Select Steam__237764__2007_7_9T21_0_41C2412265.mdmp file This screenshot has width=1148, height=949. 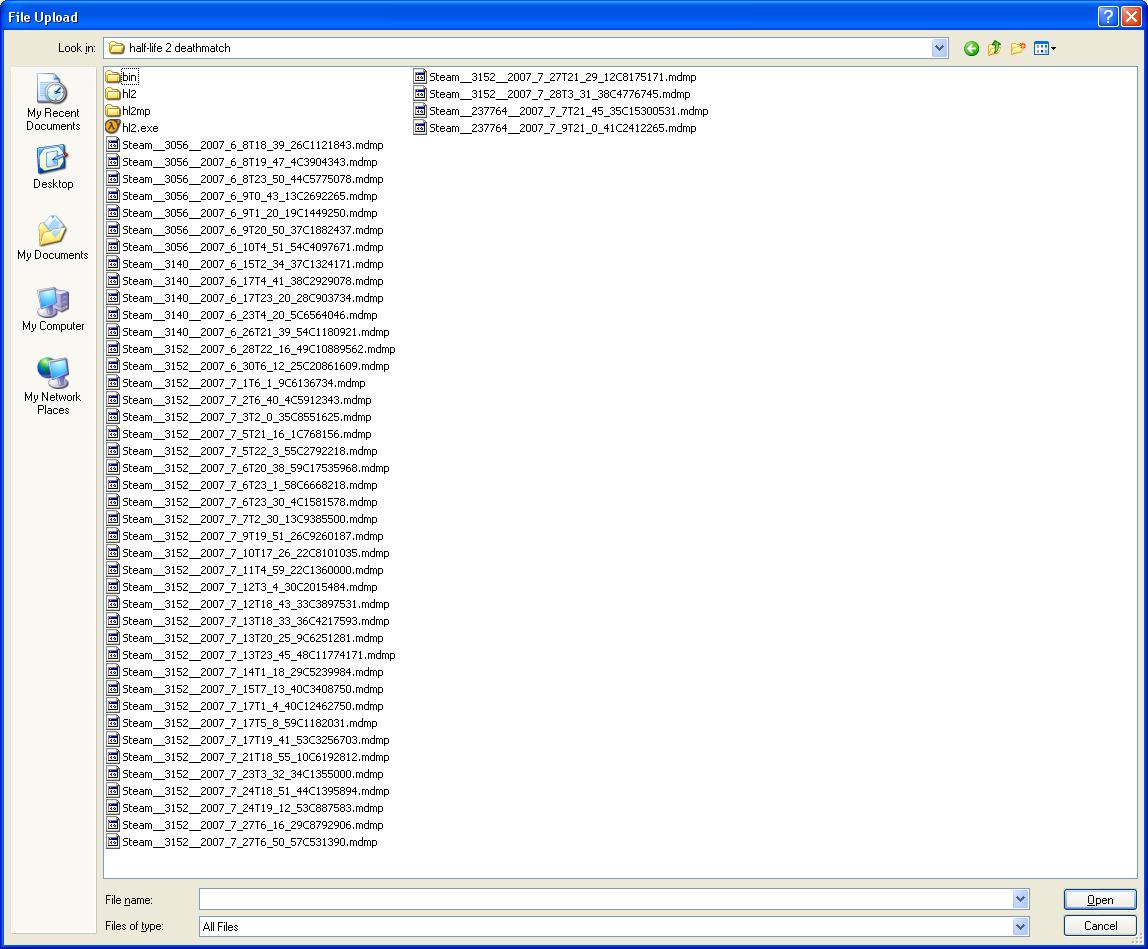[x=562, y=128]
